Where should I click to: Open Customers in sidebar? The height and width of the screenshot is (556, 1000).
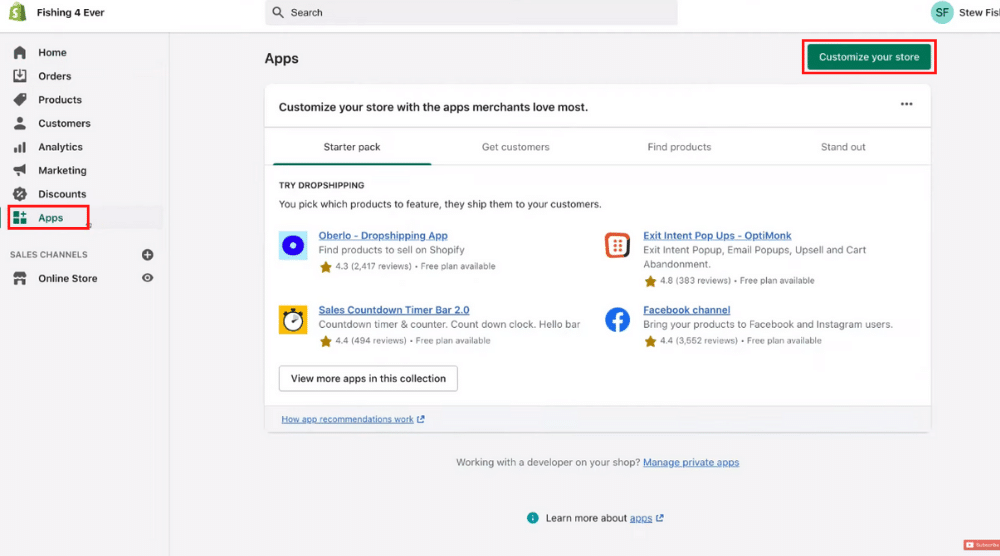point(64,123)
